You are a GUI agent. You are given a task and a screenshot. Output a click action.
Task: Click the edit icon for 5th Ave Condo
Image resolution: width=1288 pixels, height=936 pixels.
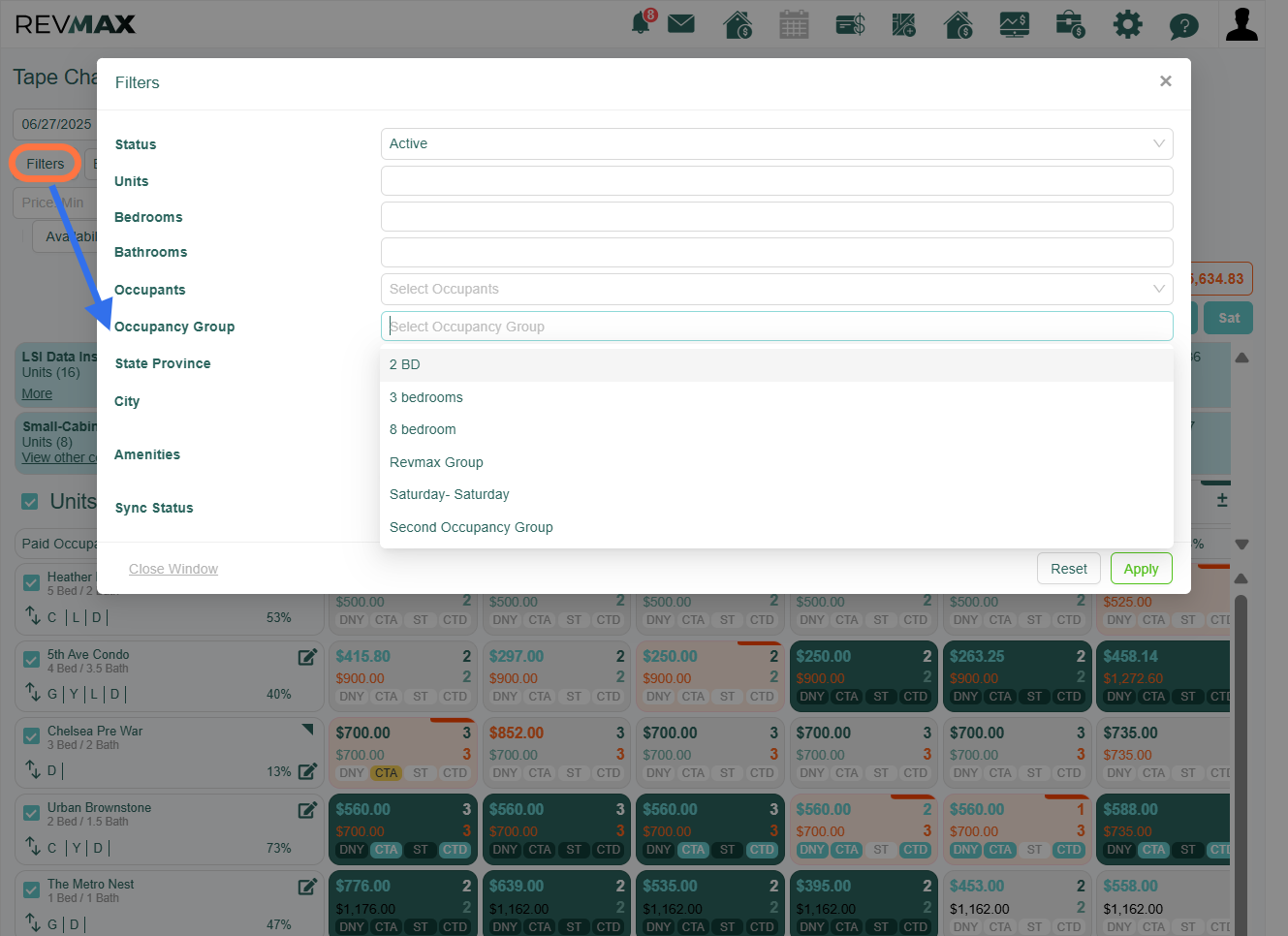click(307, 657)
